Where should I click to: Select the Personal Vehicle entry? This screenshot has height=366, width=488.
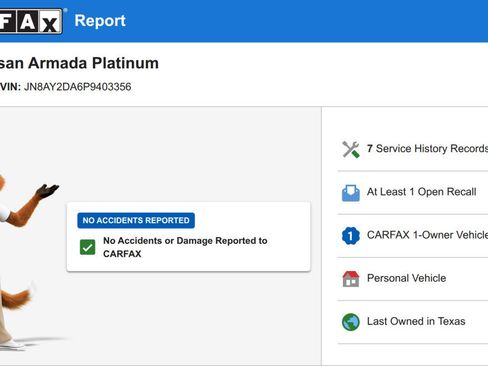click(406, 278)
